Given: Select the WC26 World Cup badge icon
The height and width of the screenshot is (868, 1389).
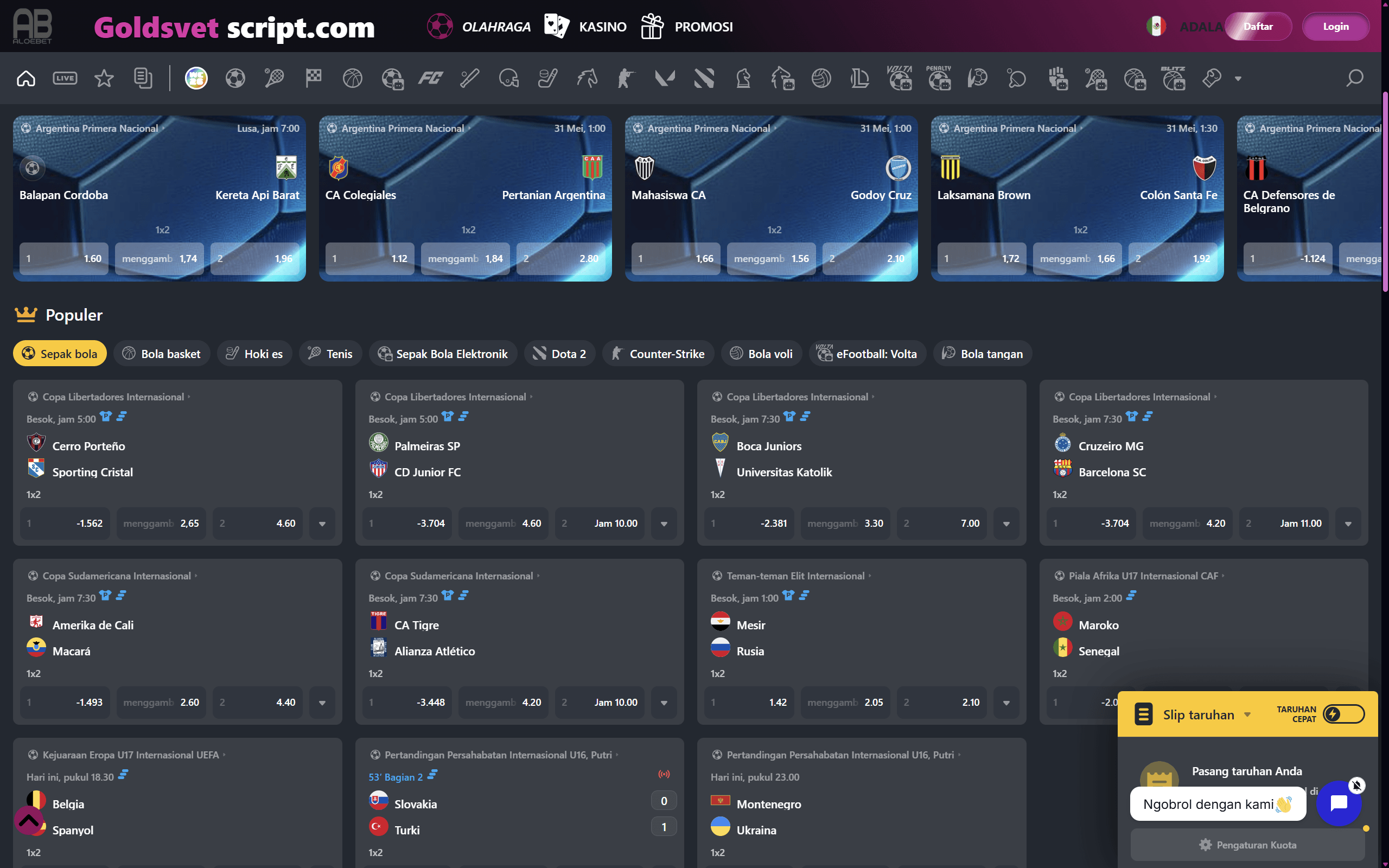Looking at the screenshot, I should coord(196,78).
